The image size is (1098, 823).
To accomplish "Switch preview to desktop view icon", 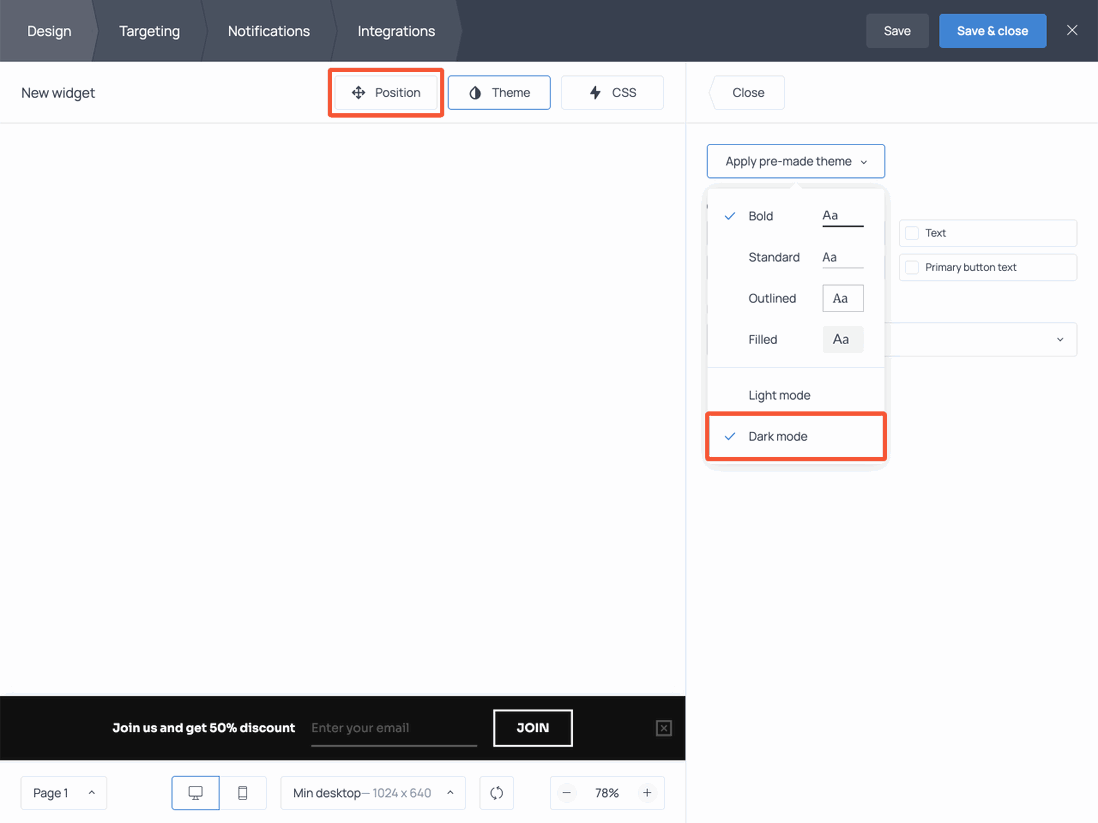I will point(195,792).
